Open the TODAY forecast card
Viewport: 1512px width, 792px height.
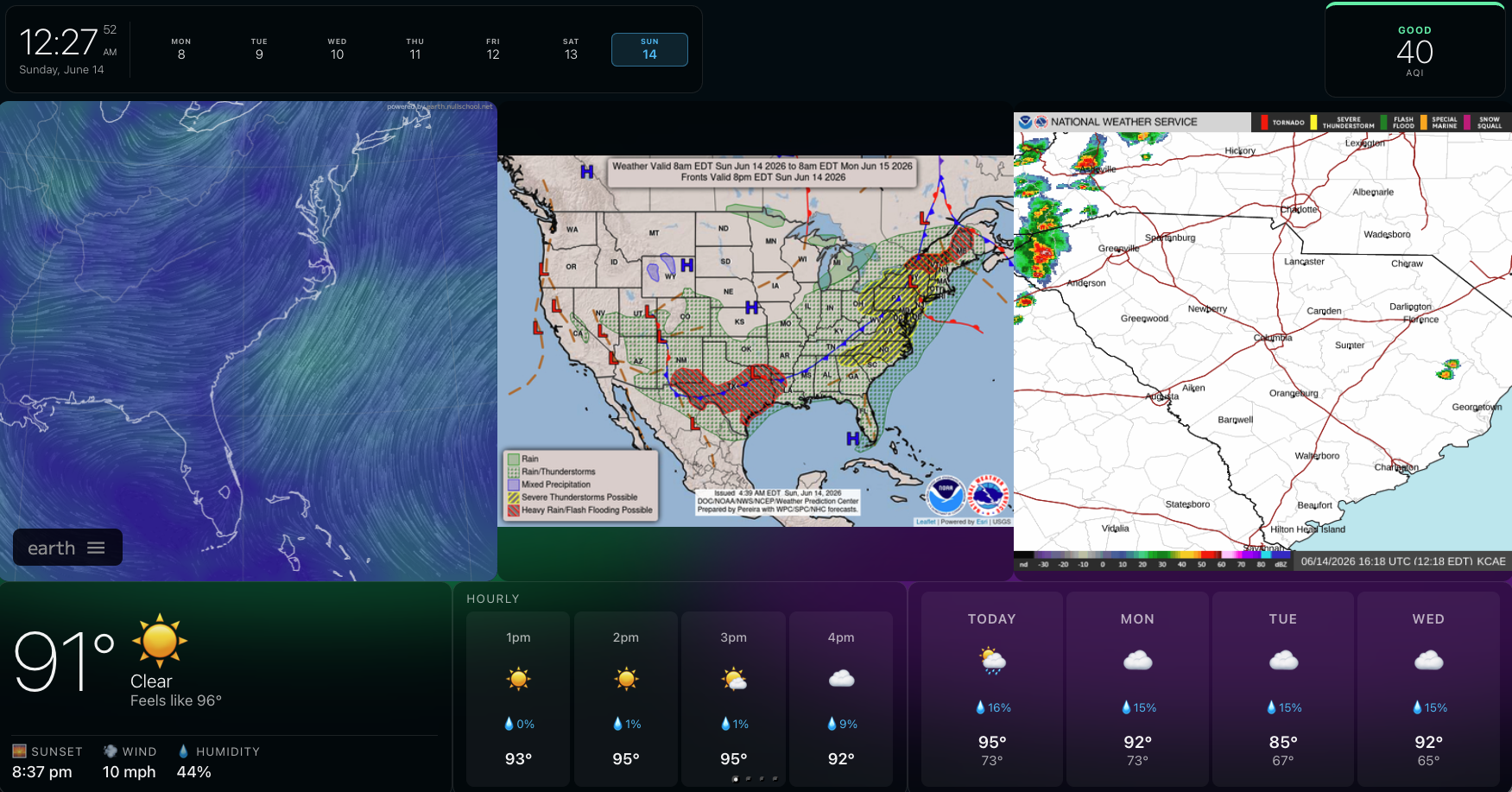click(992, 688)
